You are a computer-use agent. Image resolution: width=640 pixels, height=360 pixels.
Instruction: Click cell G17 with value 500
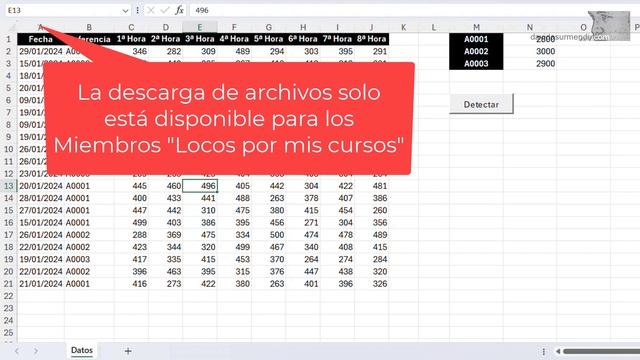click(x=269, y=235)
